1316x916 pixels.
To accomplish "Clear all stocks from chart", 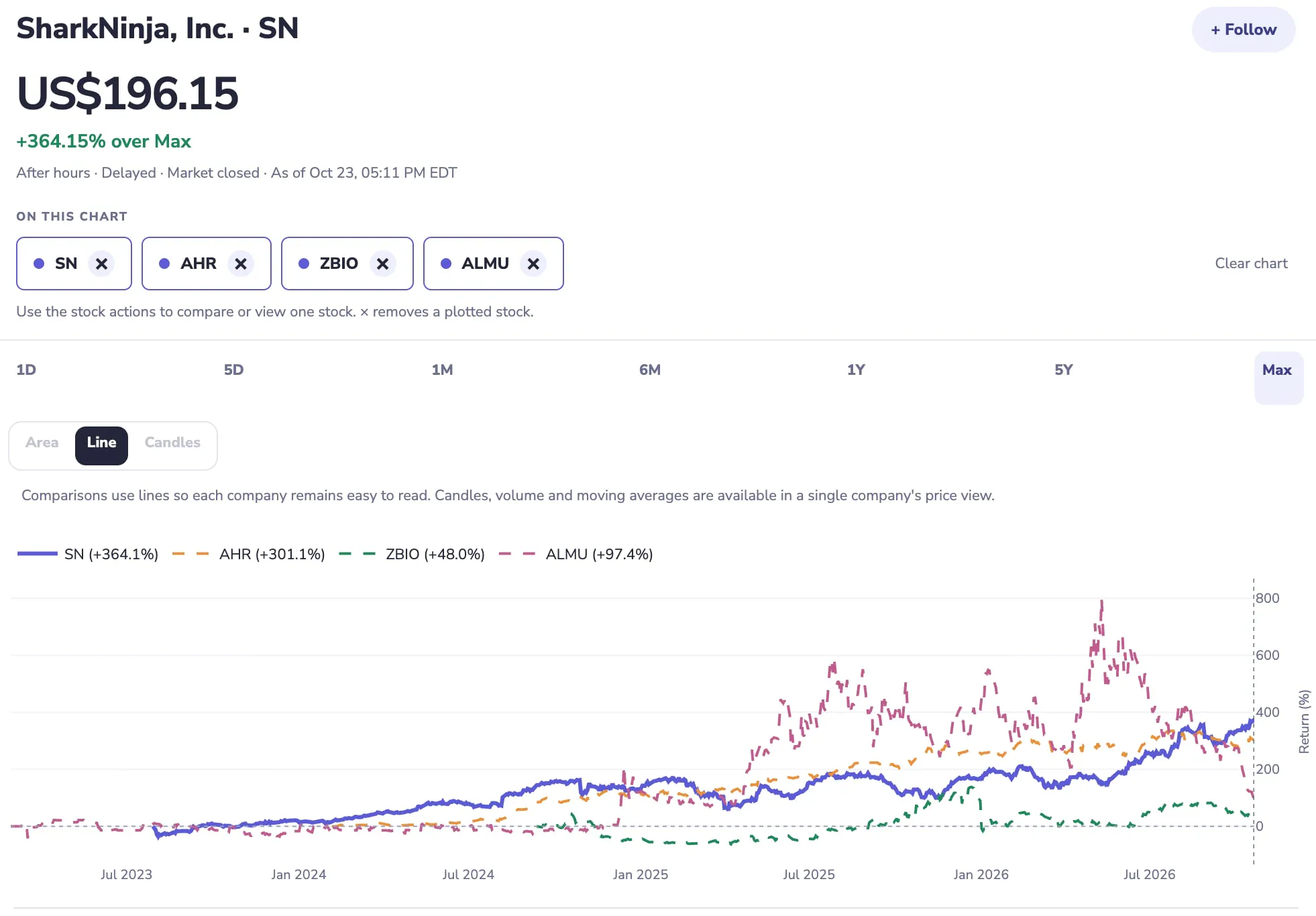I will coord(1251,264).
